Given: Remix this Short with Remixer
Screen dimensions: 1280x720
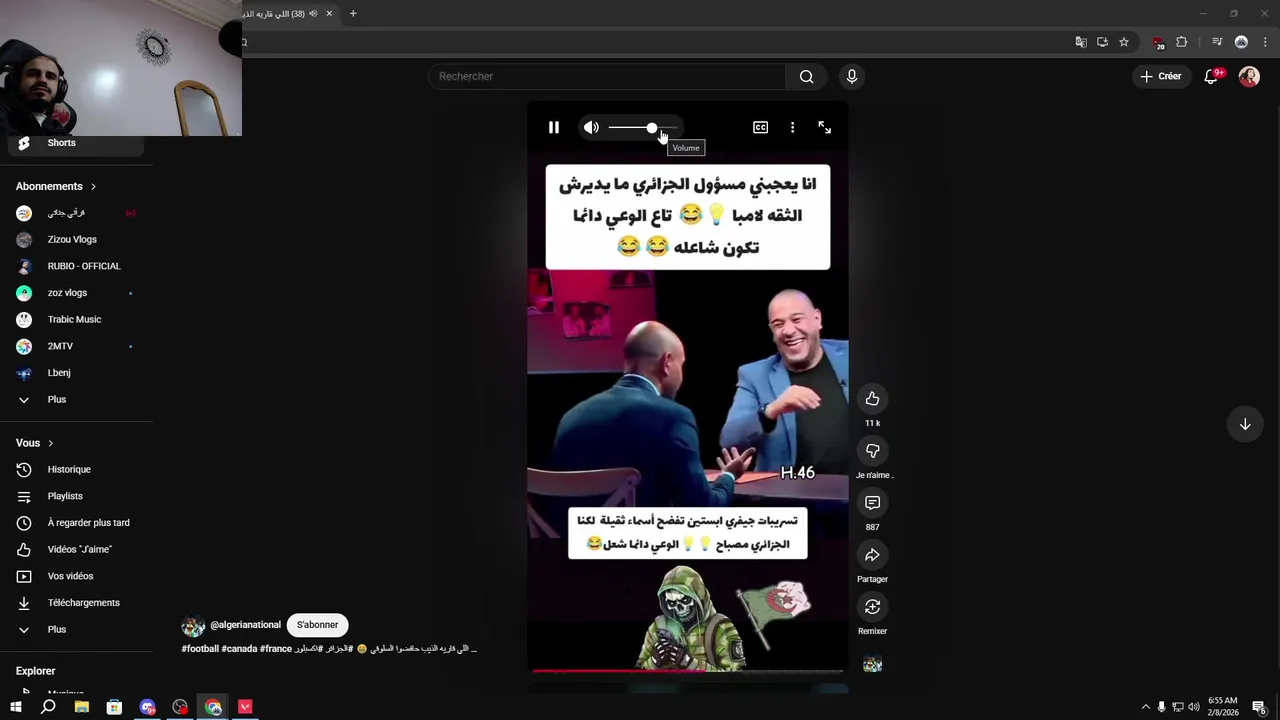Looking at the screenshot, I should (x=872, y=606).
